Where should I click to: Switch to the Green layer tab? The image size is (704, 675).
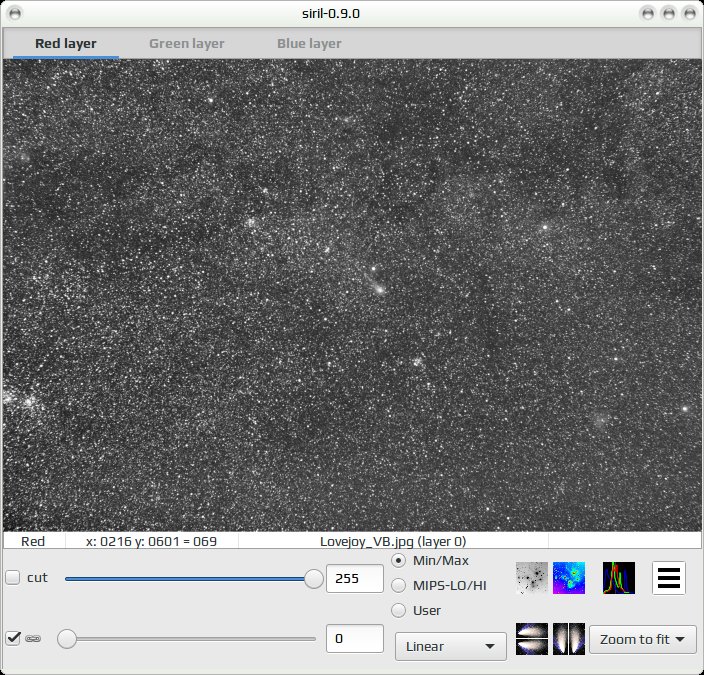point(186,44)
